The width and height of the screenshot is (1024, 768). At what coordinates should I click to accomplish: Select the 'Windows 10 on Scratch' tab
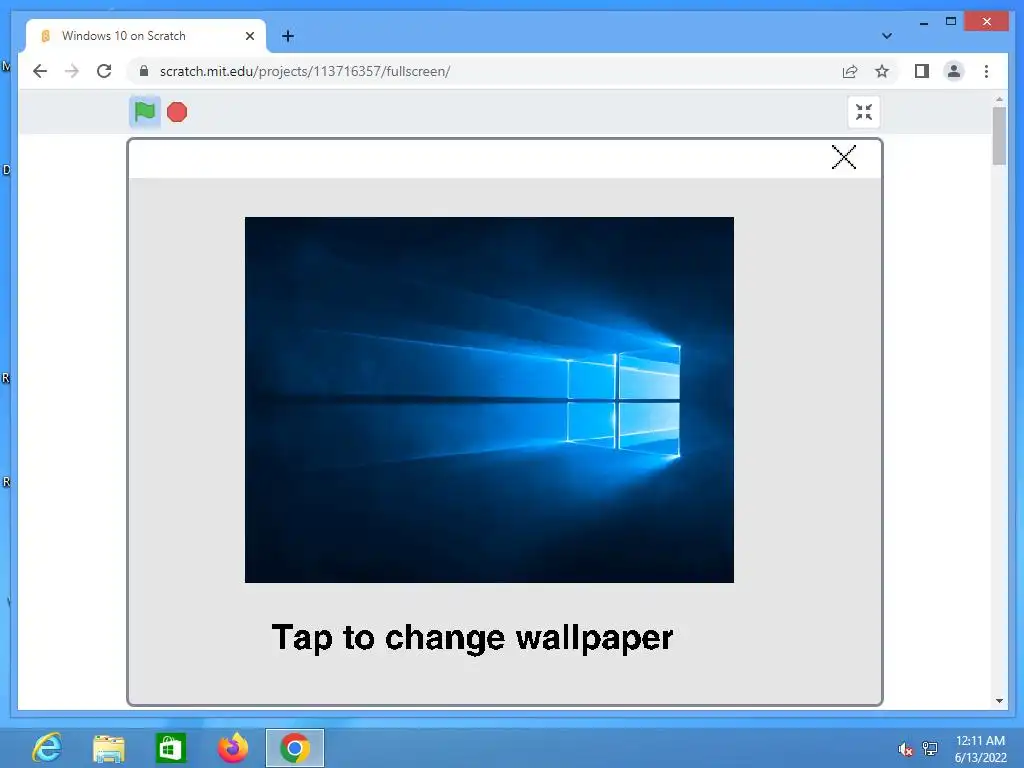146,36
